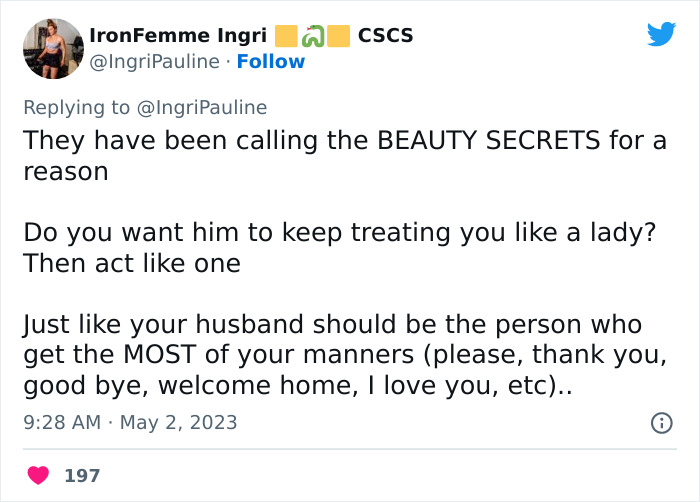
Task: Click the yellow square emoji before CSCS
Action: pos(338,37)
